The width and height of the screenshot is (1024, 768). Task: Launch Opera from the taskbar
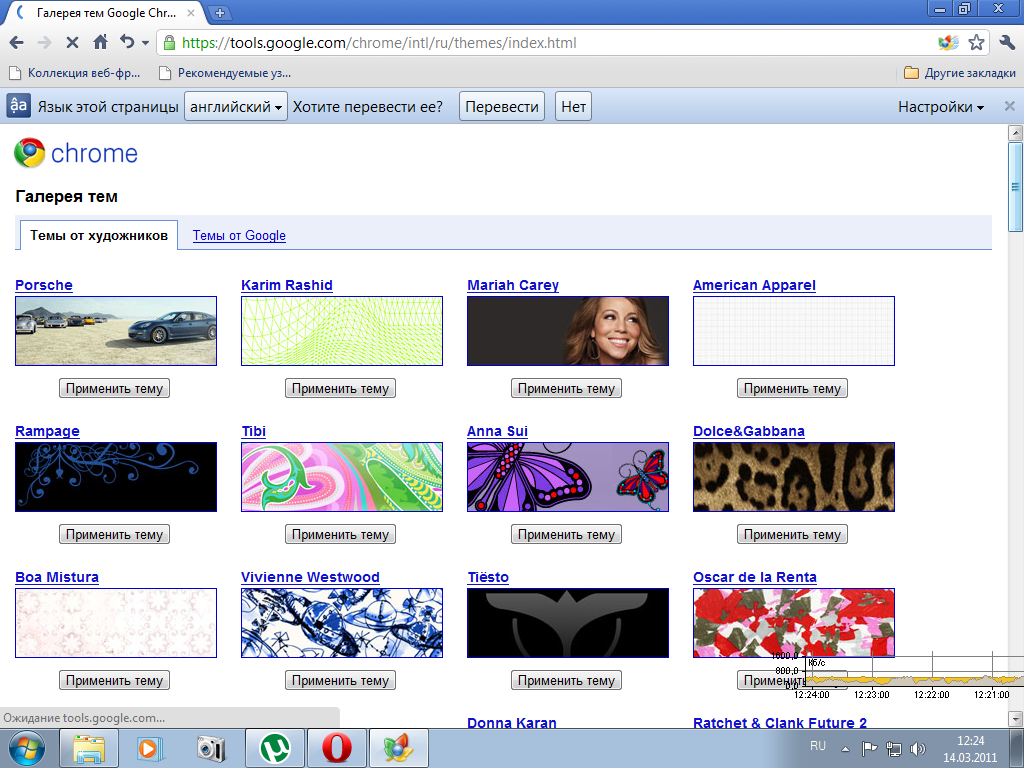(x=336, y=748)
